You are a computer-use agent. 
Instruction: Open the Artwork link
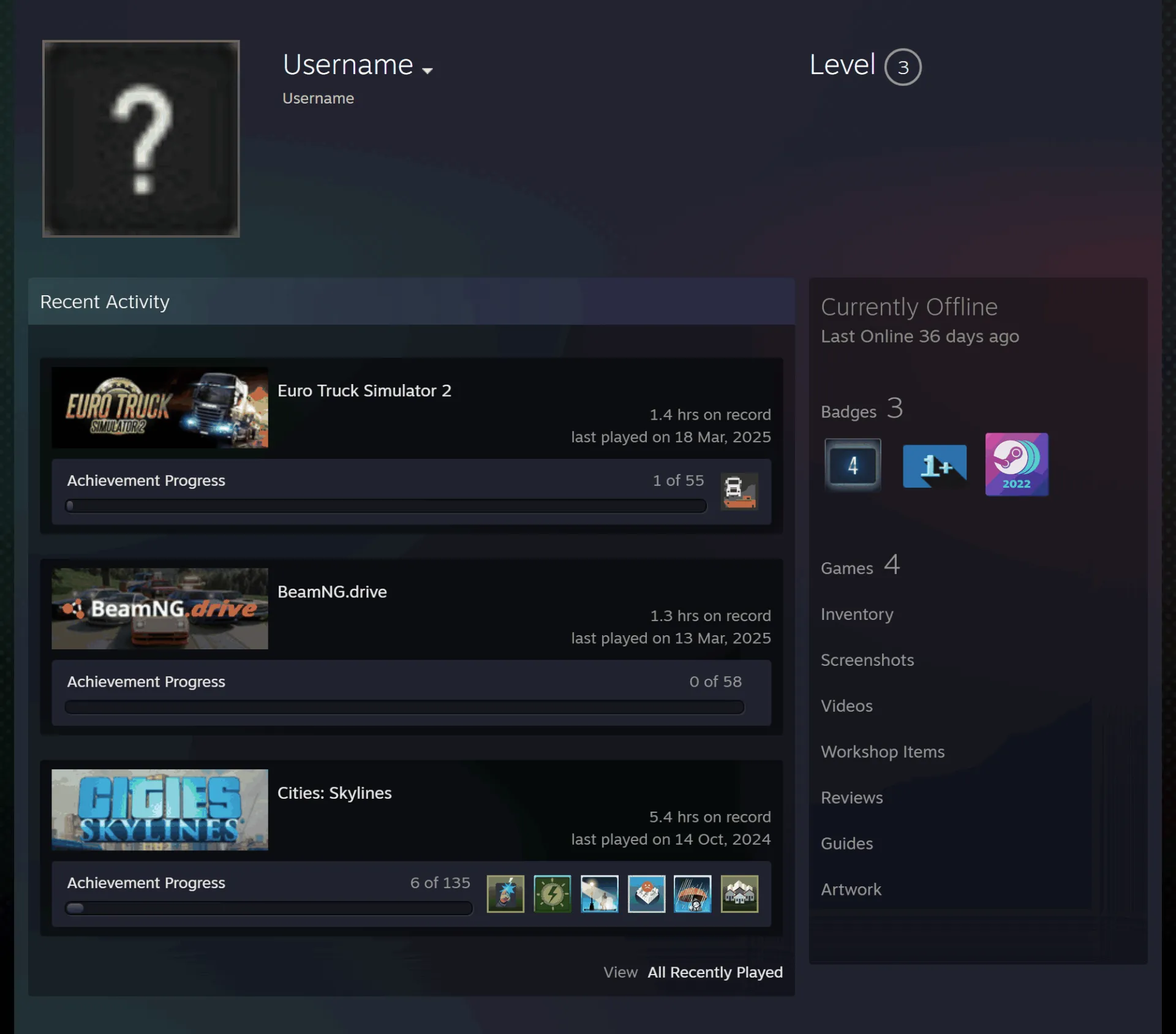[851, 889]
